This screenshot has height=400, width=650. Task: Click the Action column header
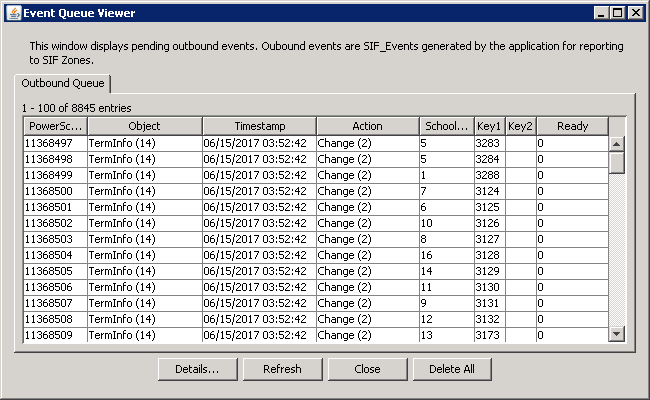[367, 126]
